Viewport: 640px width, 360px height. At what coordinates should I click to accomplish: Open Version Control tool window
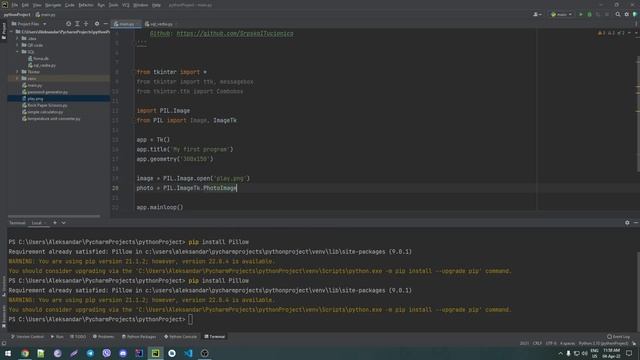(x=27, y=337)
